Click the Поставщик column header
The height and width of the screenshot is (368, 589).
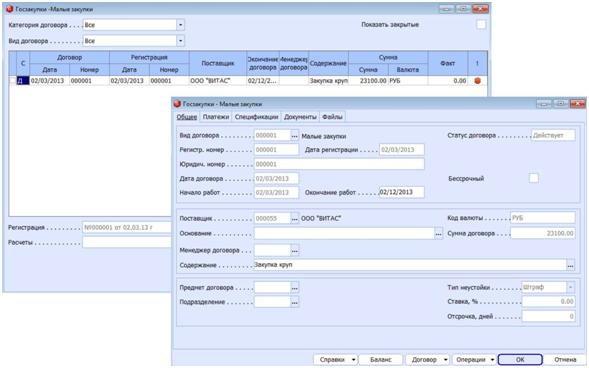pyautogui.click(x=218, y=63)
